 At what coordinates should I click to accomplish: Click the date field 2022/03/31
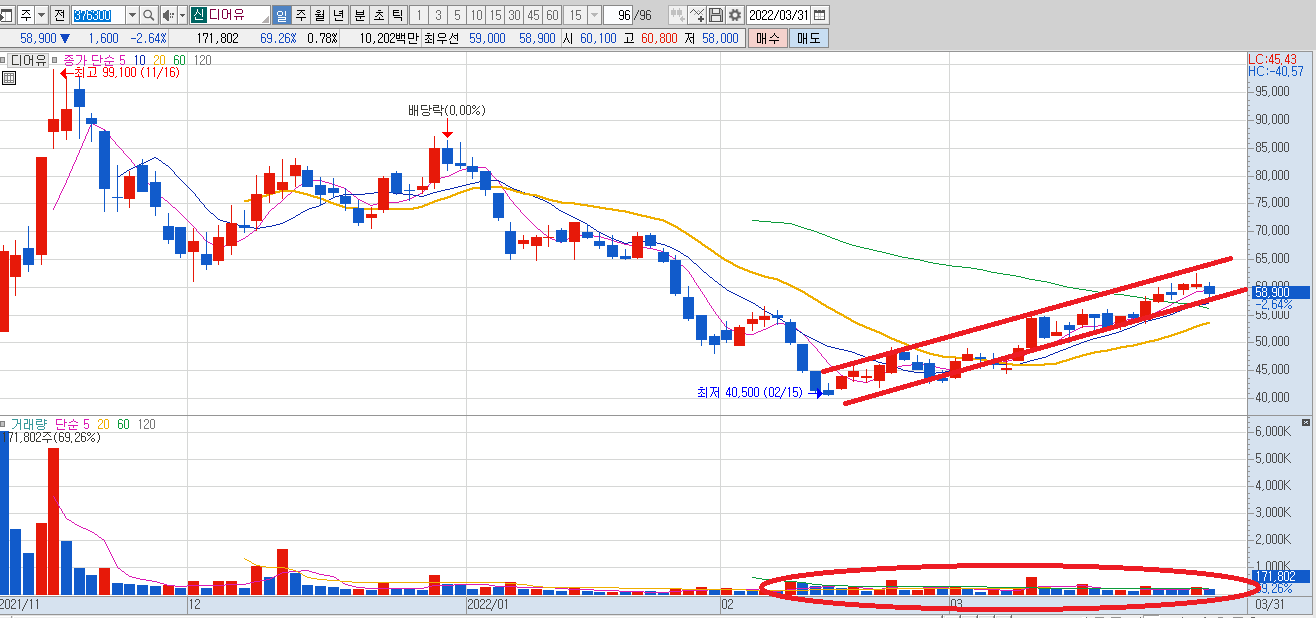point(779,15)
